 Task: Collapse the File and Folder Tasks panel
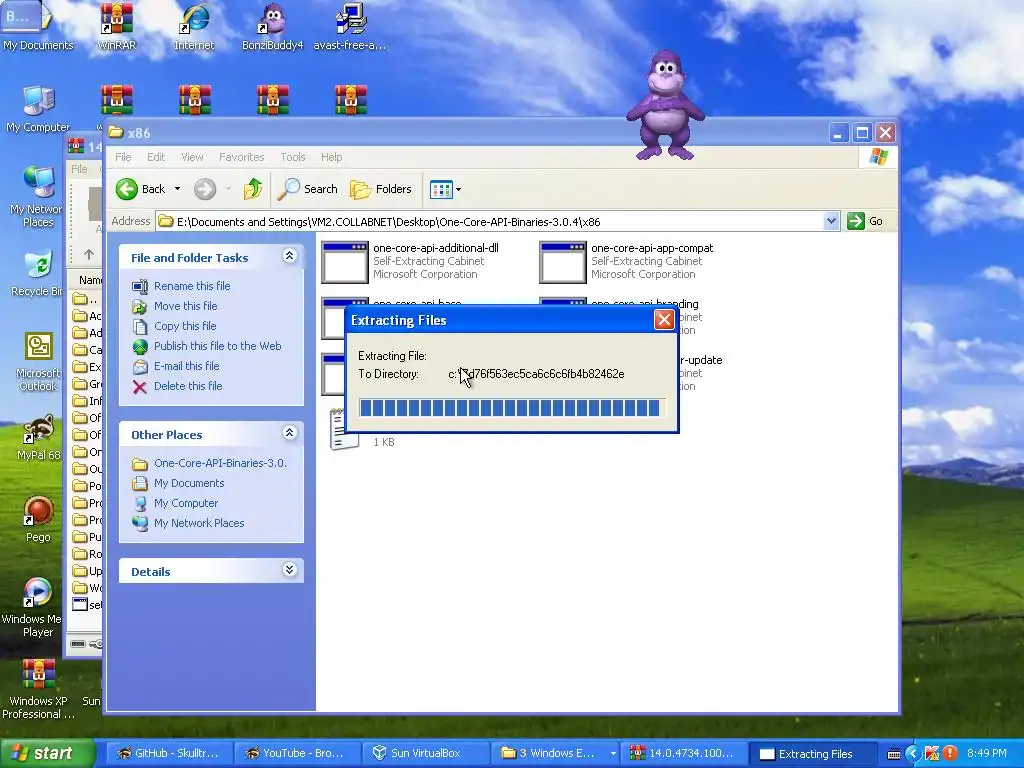tap(289, 256)
